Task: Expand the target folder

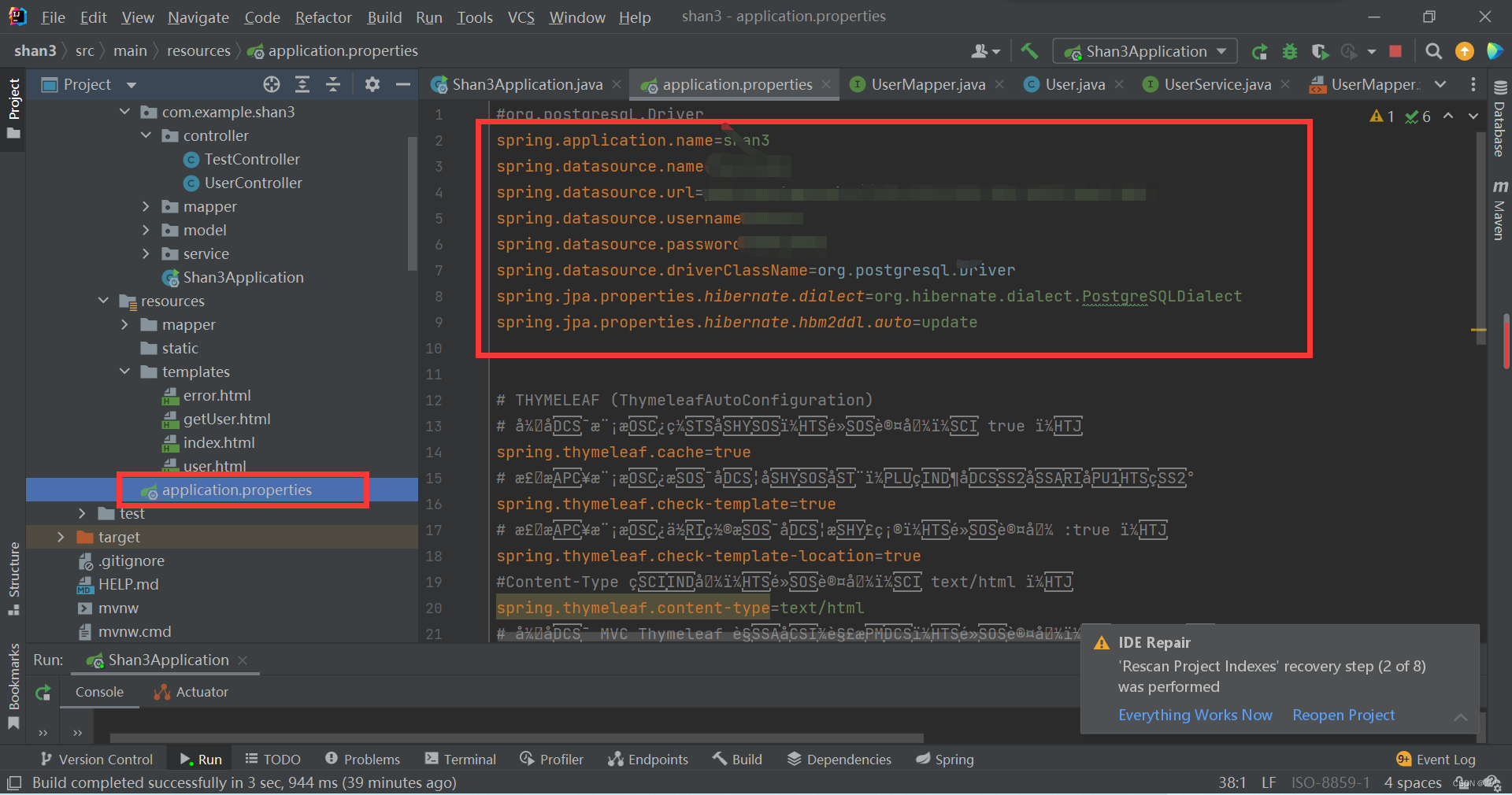Action: 61,537
